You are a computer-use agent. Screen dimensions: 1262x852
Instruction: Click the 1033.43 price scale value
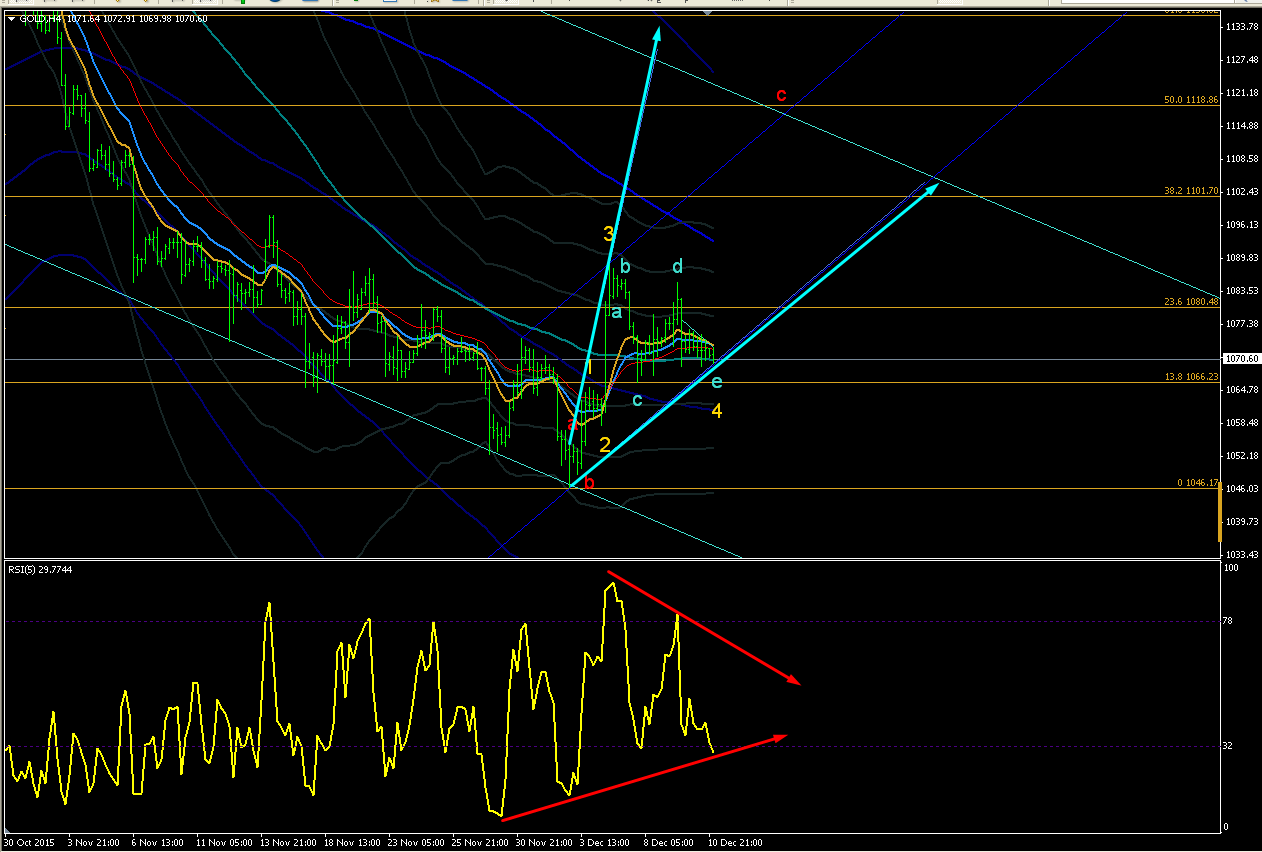pos(1241,554)
